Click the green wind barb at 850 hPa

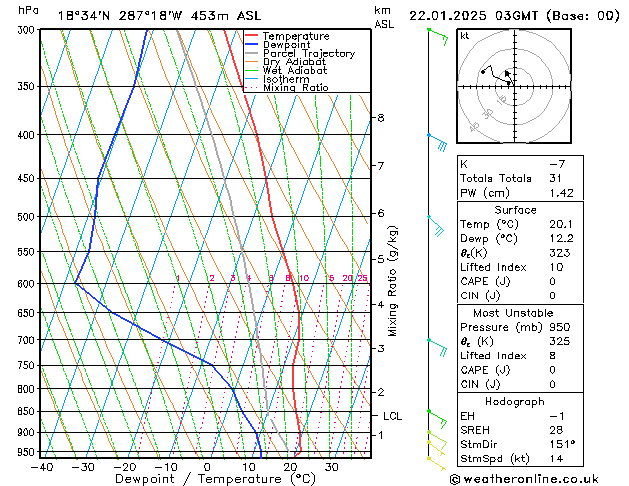[435, 414]
